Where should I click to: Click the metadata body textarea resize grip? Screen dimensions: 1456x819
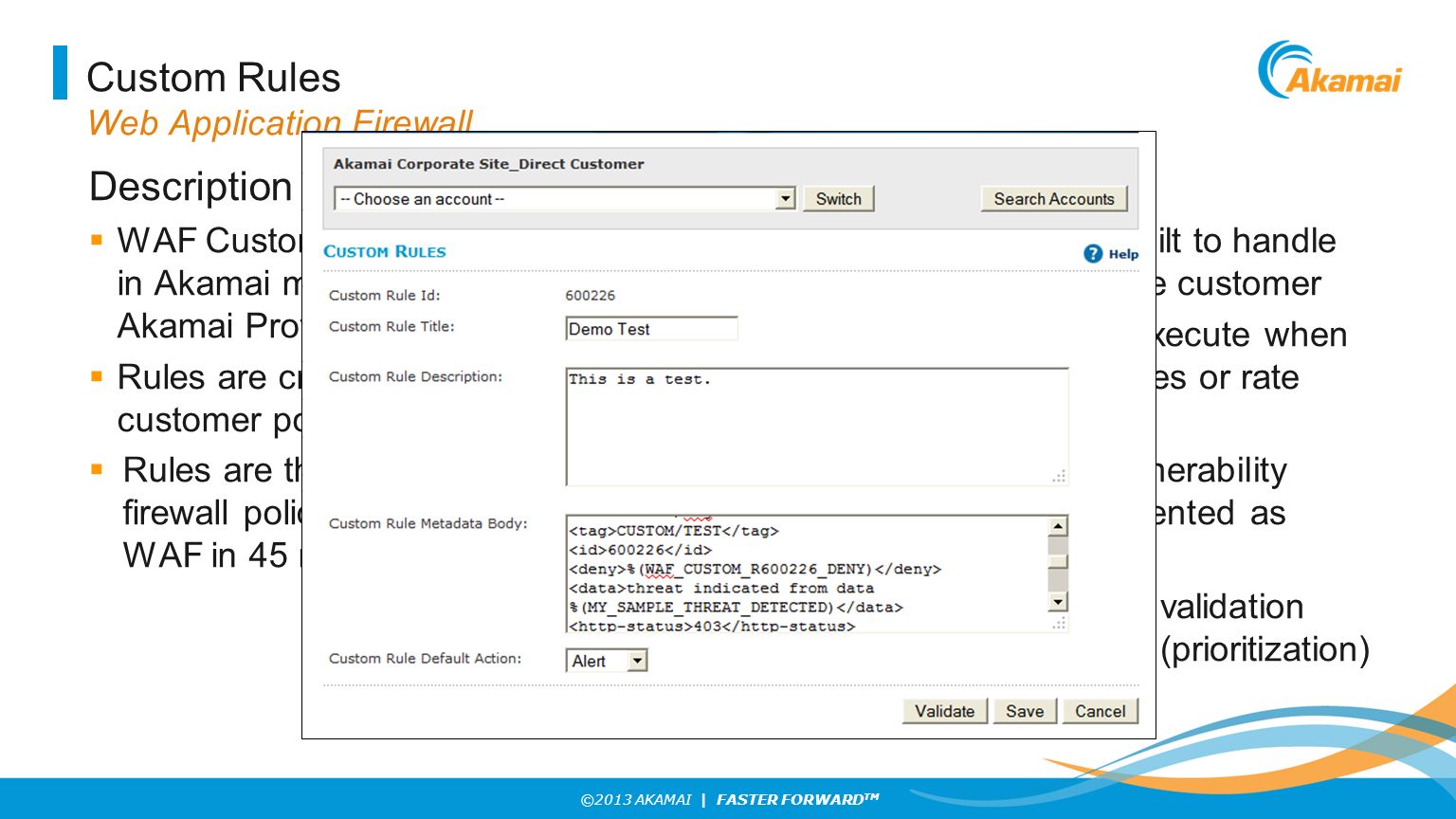1059,623
